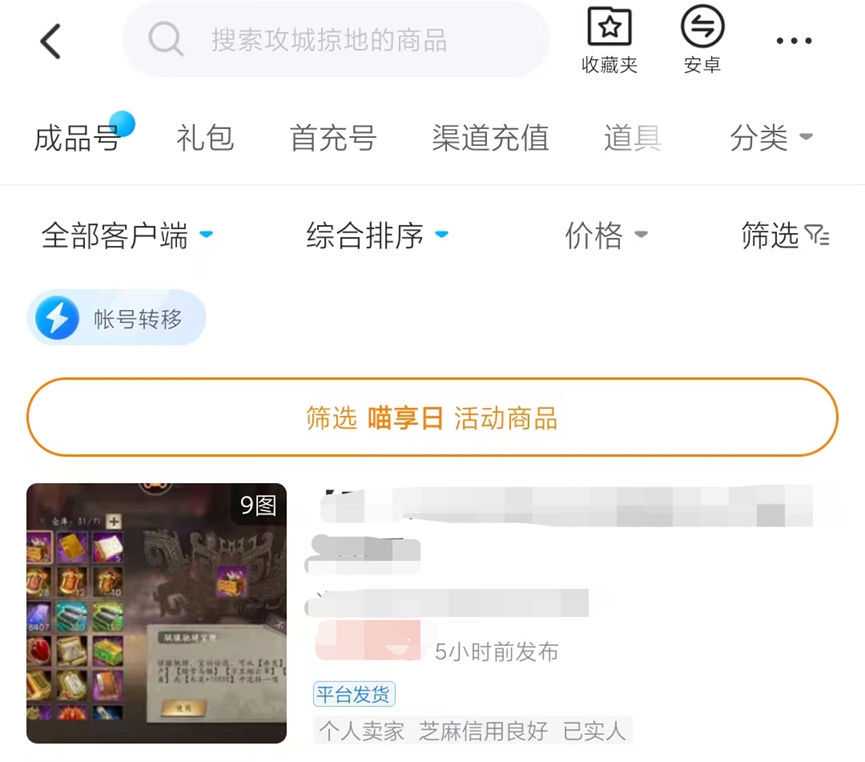The image size is (865, 762).
Task: Toggle the 价格 price sort
Action: (x=606, y=236)
